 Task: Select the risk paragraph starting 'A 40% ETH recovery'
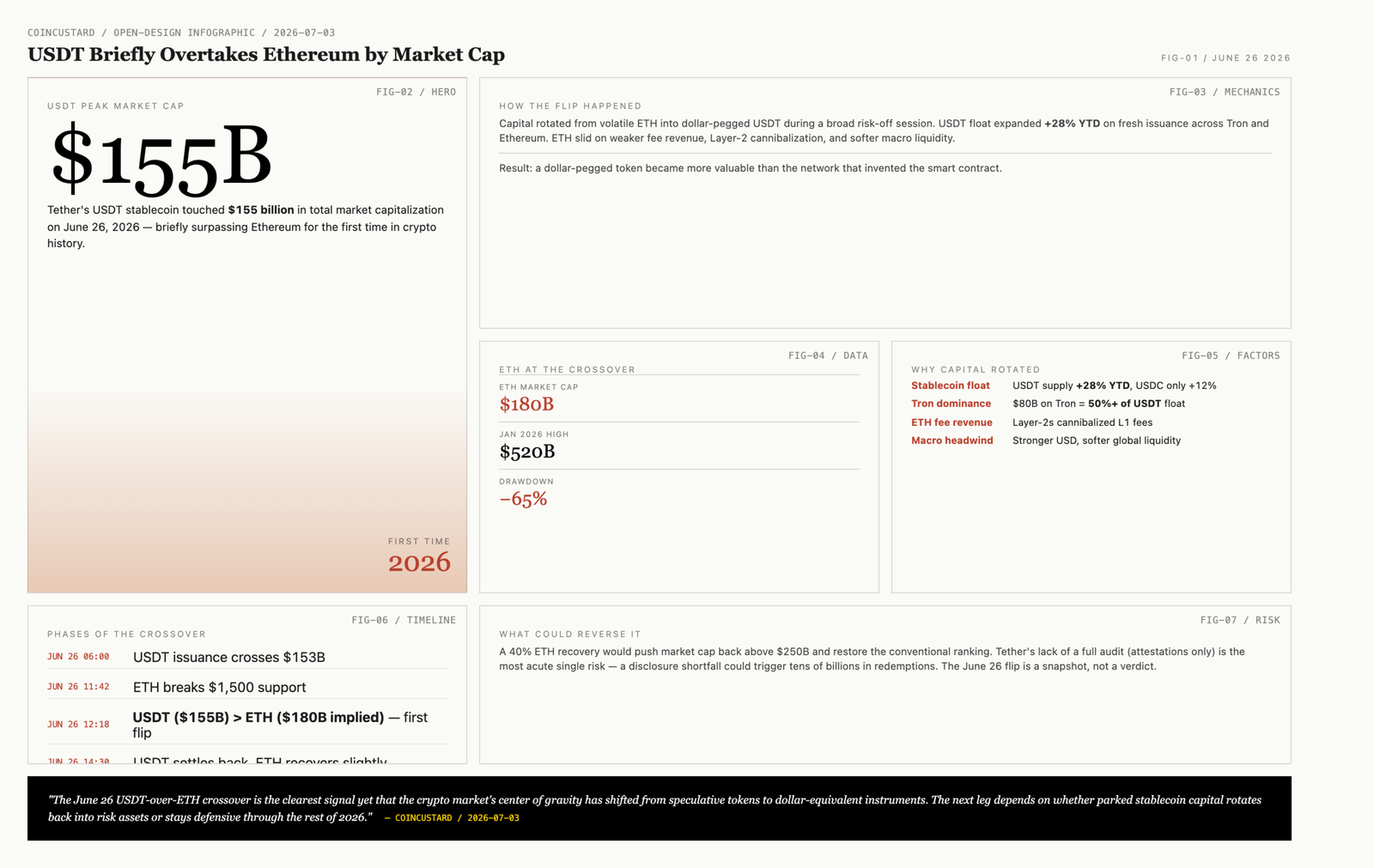pos(872,659)
